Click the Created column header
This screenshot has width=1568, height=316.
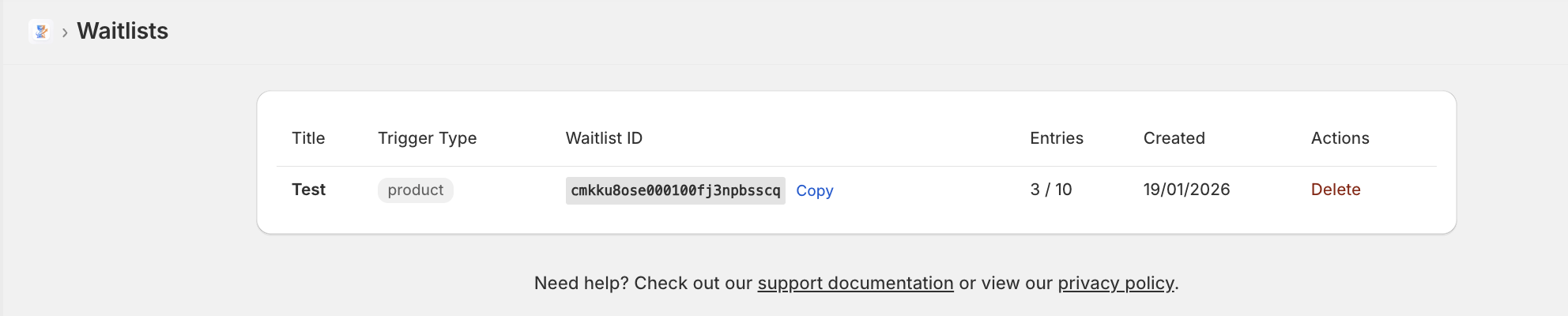[1174, 138]
